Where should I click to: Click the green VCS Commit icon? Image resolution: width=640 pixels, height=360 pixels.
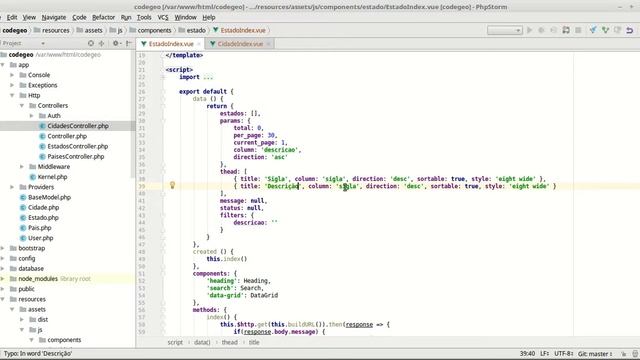(605, 30)
